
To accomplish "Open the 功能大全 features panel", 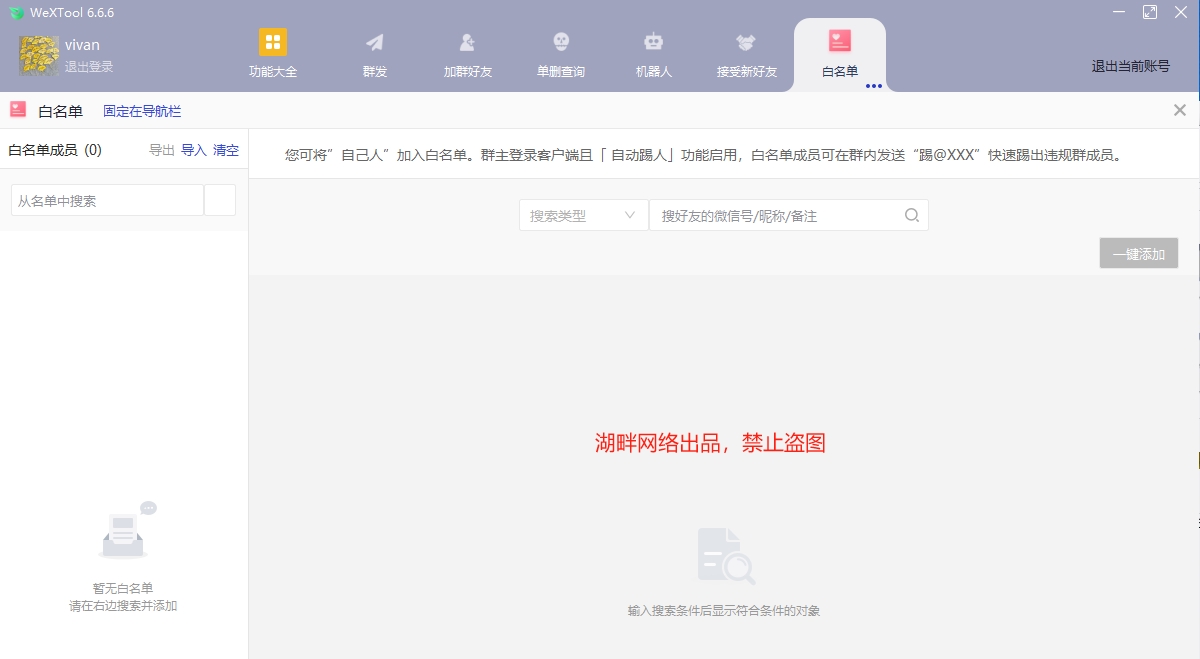I will click(272, 55).
